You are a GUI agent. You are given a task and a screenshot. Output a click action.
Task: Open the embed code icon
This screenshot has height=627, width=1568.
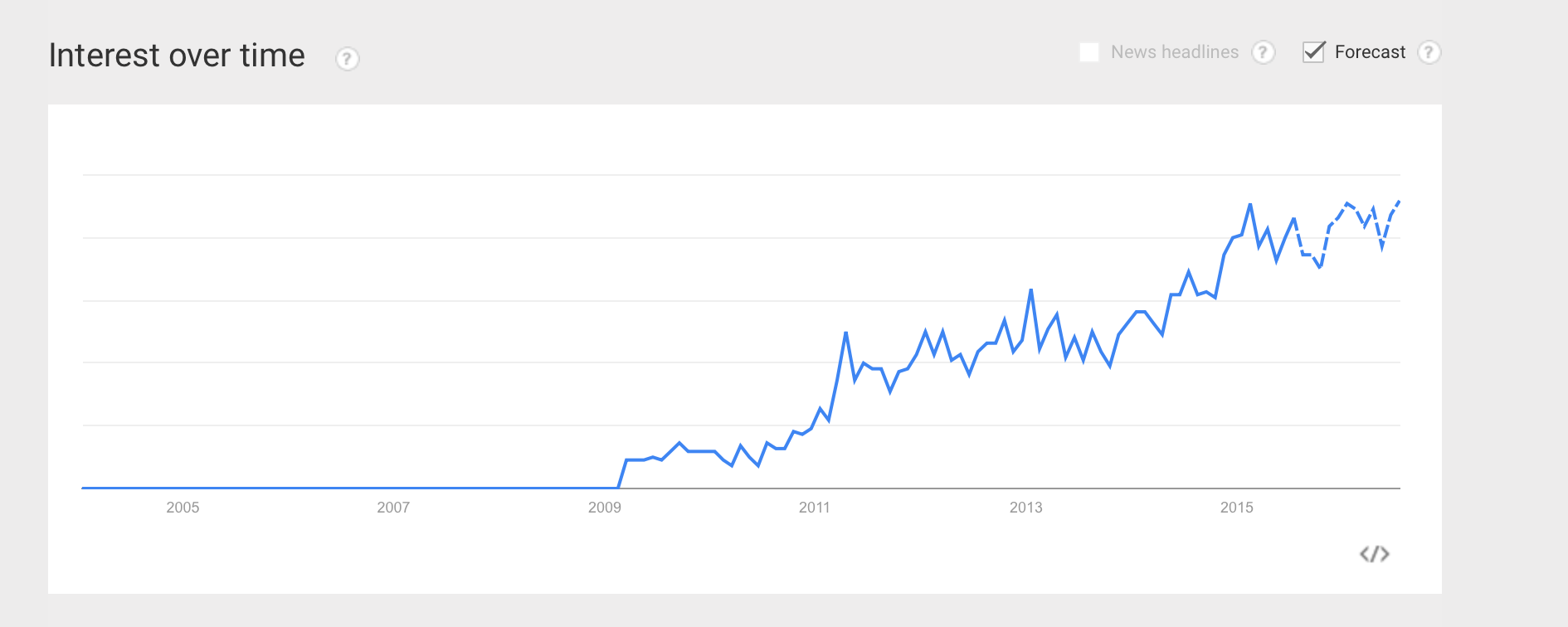coord(1375,554)
